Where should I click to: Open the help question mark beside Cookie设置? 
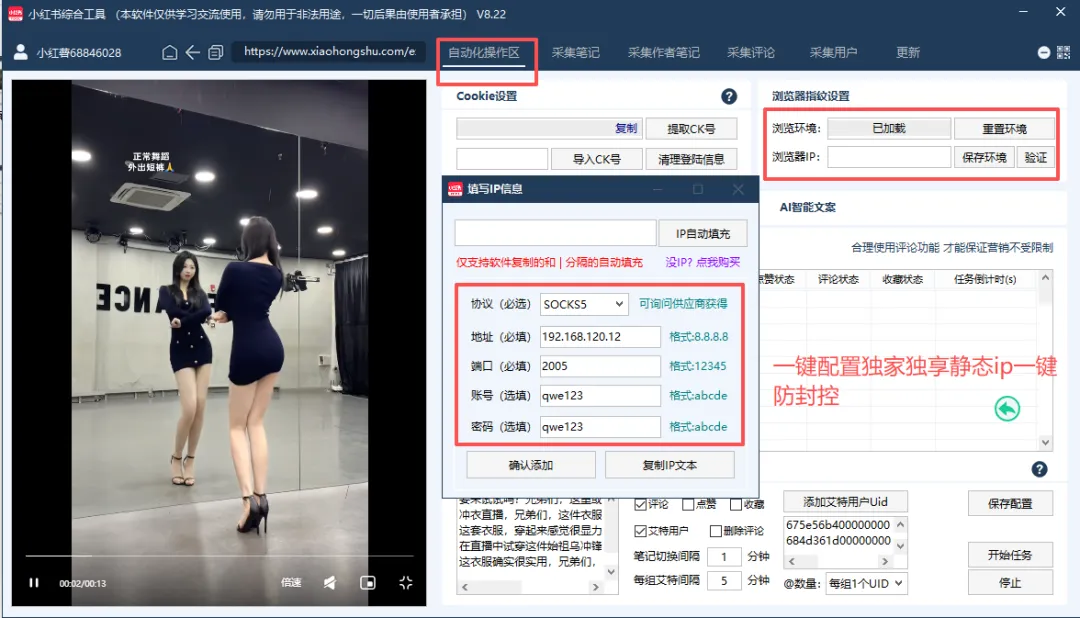(729, 94)
